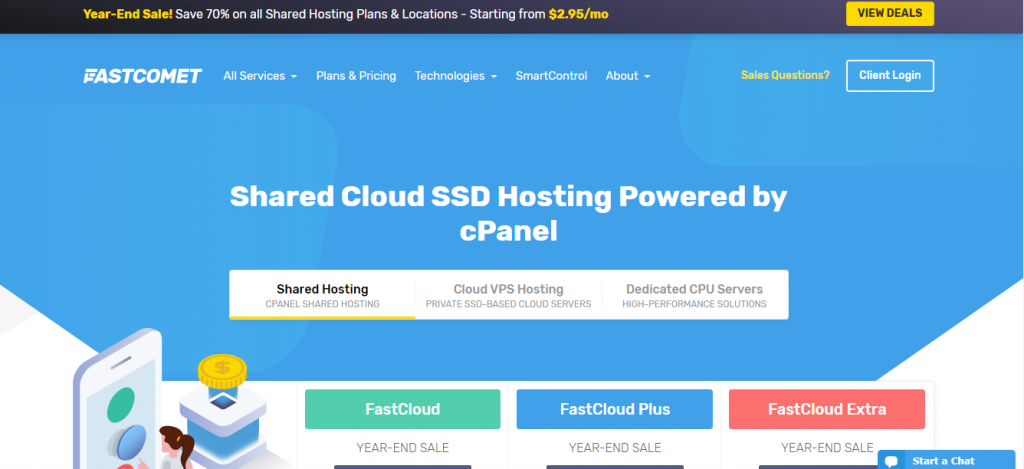This screenshot has width=1024, height=469.
Task: Choose the blue FastCloud Plus plan header
Action: (x=614, y=409)
